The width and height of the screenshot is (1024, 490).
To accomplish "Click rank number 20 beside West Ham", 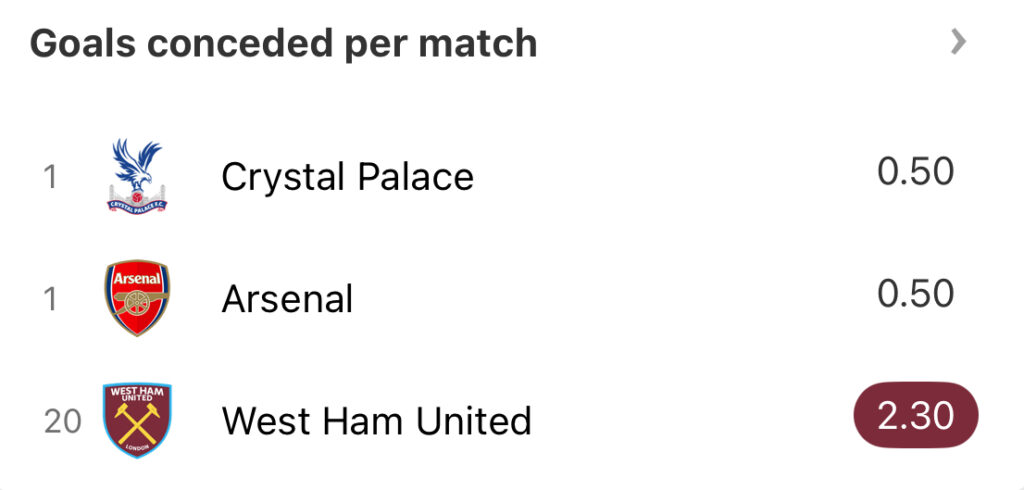I will (62, 421).
